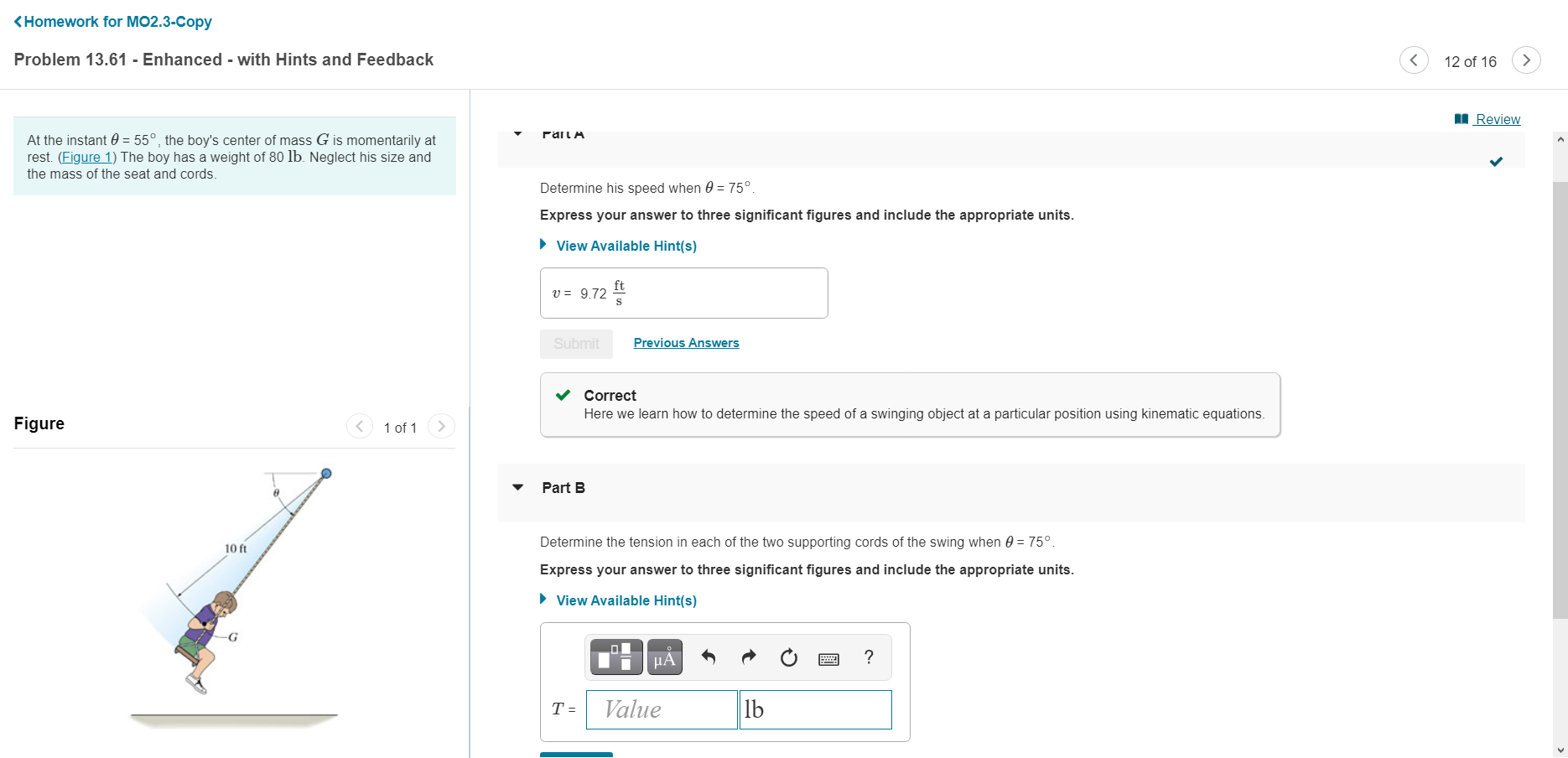Open the Figure 1 link
Viewport: 1568px width, 758px height.
pyautogui.click(x=87, y=157)
